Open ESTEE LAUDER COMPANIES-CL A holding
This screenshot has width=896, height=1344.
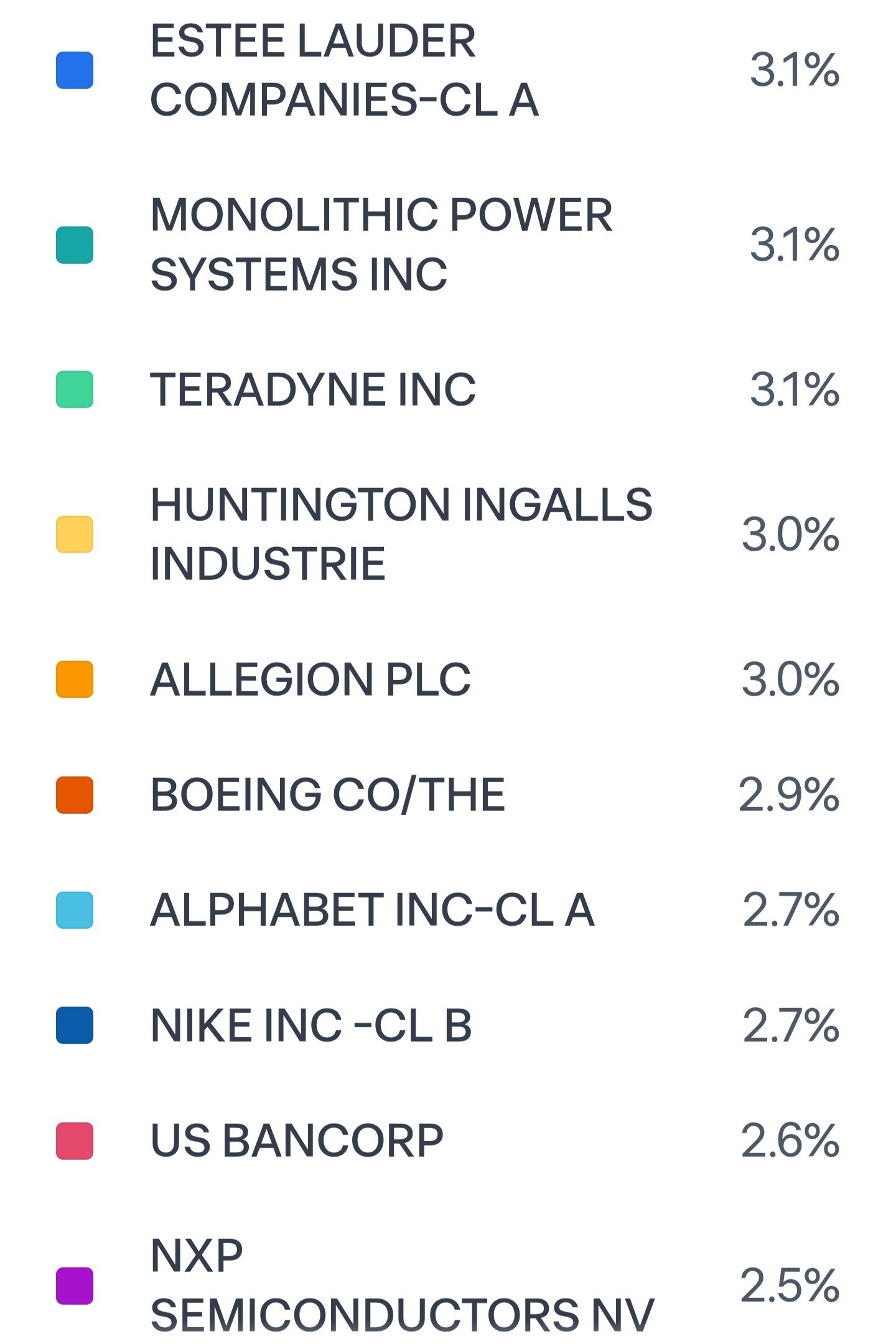[344, 70]
